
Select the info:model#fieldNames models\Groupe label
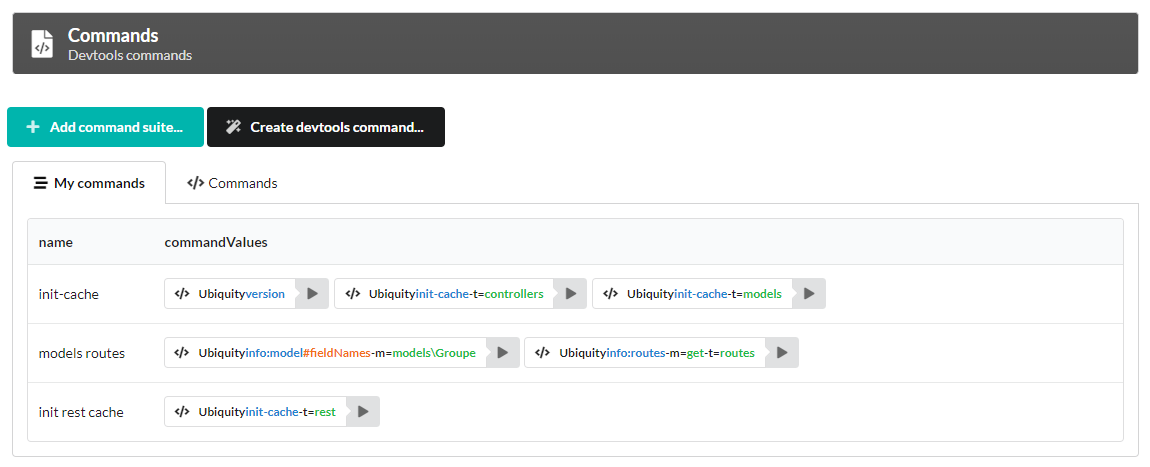point(337,353)
